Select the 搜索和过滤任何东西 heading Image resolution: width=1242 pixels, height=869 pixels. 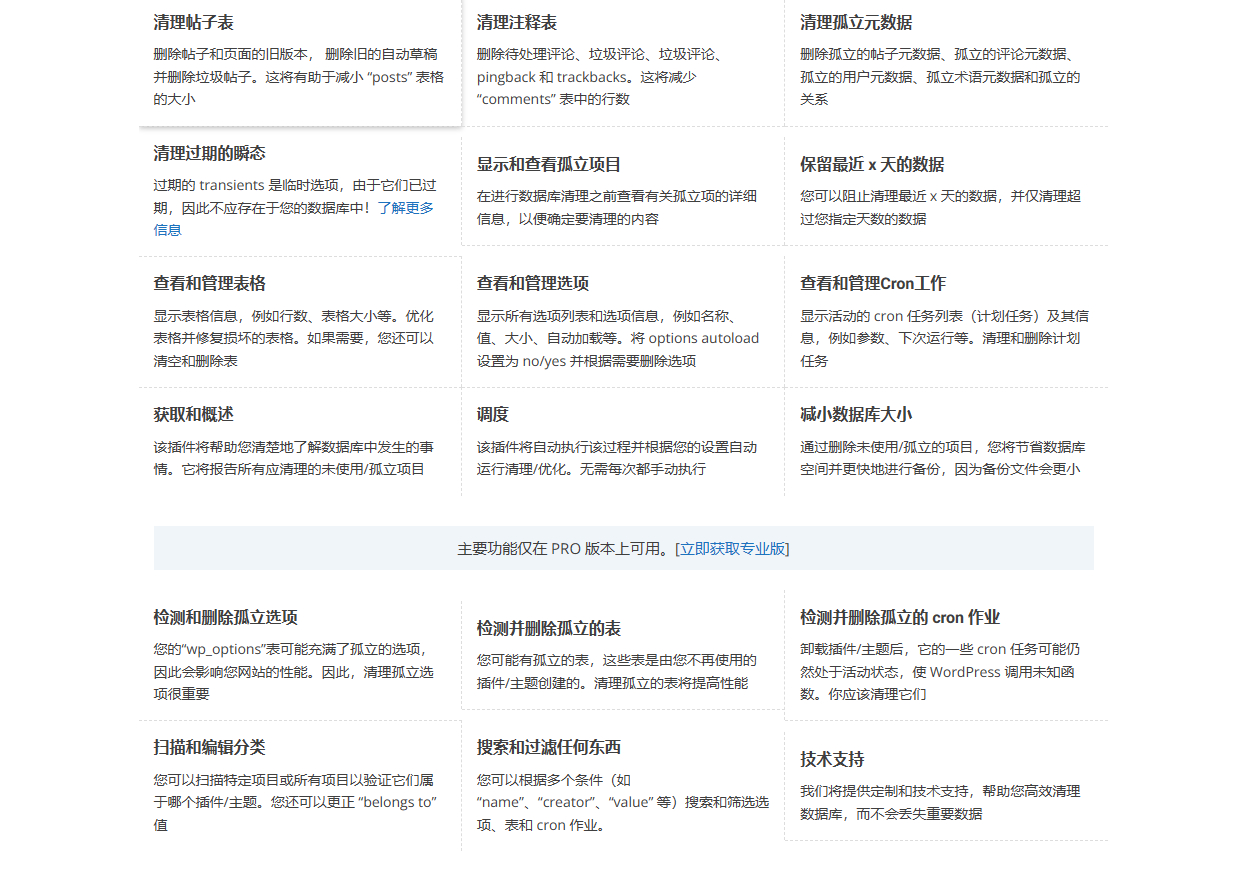point(549,747)
